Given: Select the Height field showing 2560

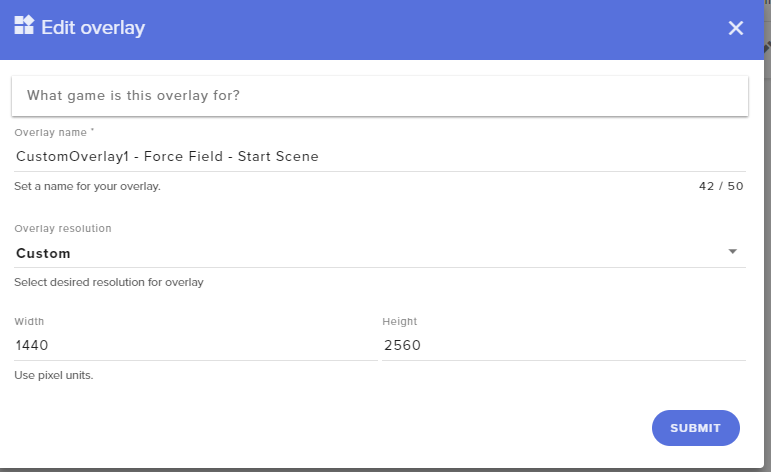Looking at the screenshot, I should click(564, 345).
